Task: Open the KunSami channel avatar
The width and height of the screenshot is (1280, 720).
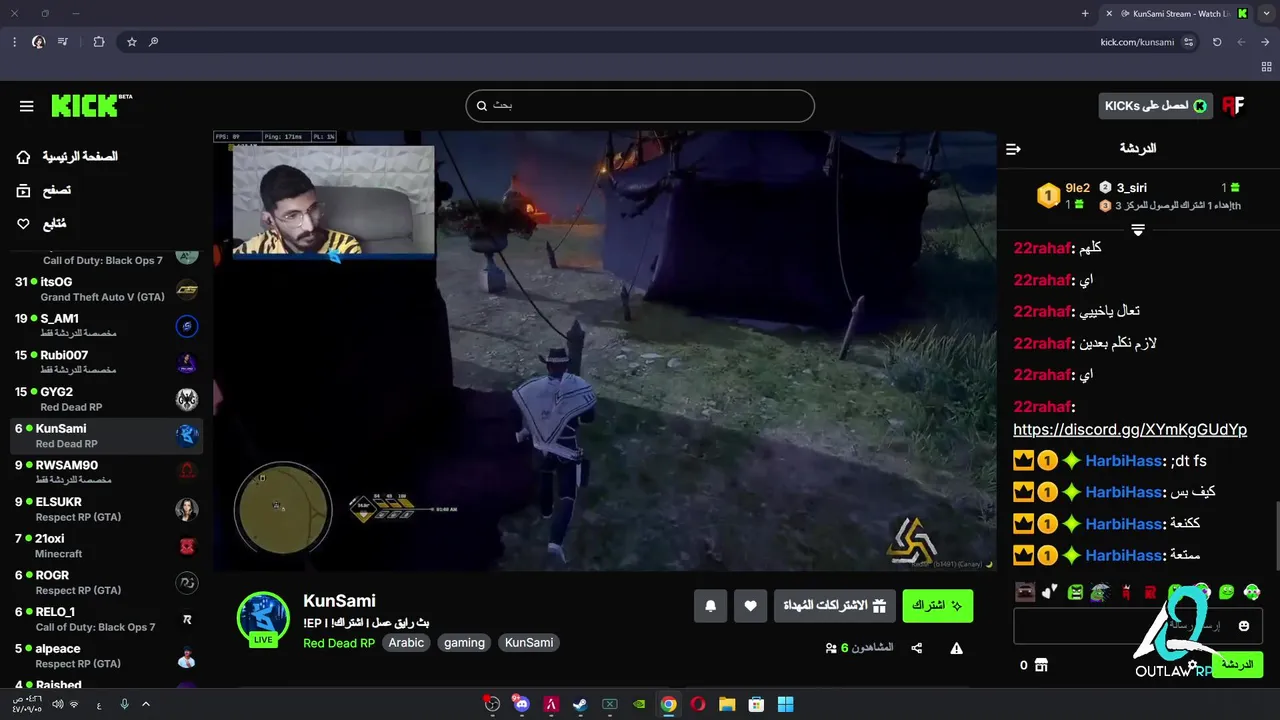Action: pos(263,617)
